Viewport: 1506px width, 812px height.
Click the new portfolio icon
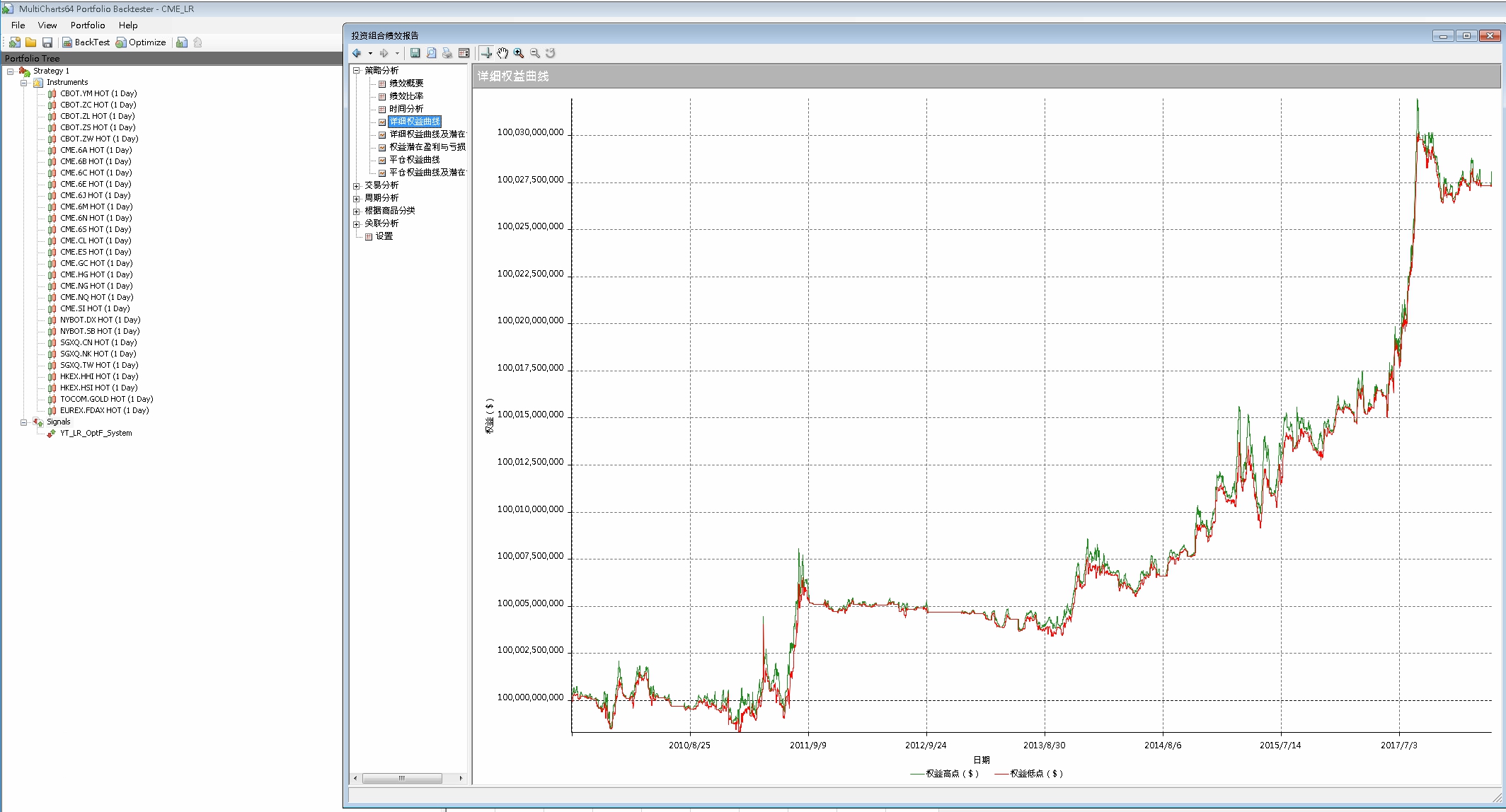pos(14,42)
